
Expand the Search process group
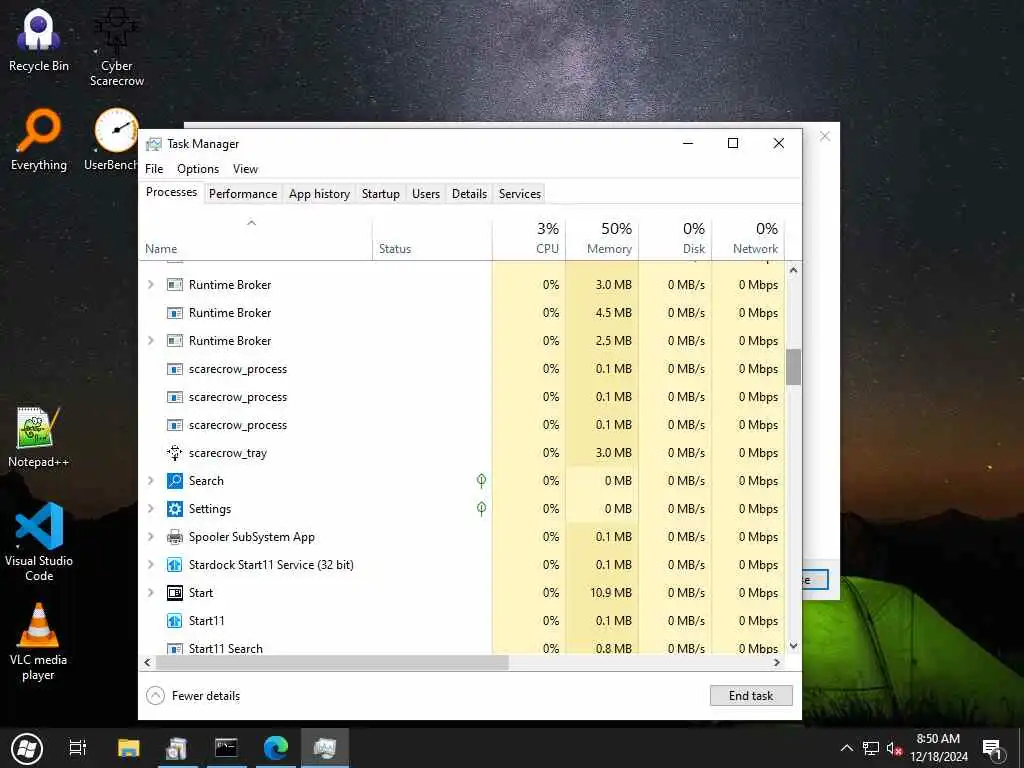click(151, 481)
